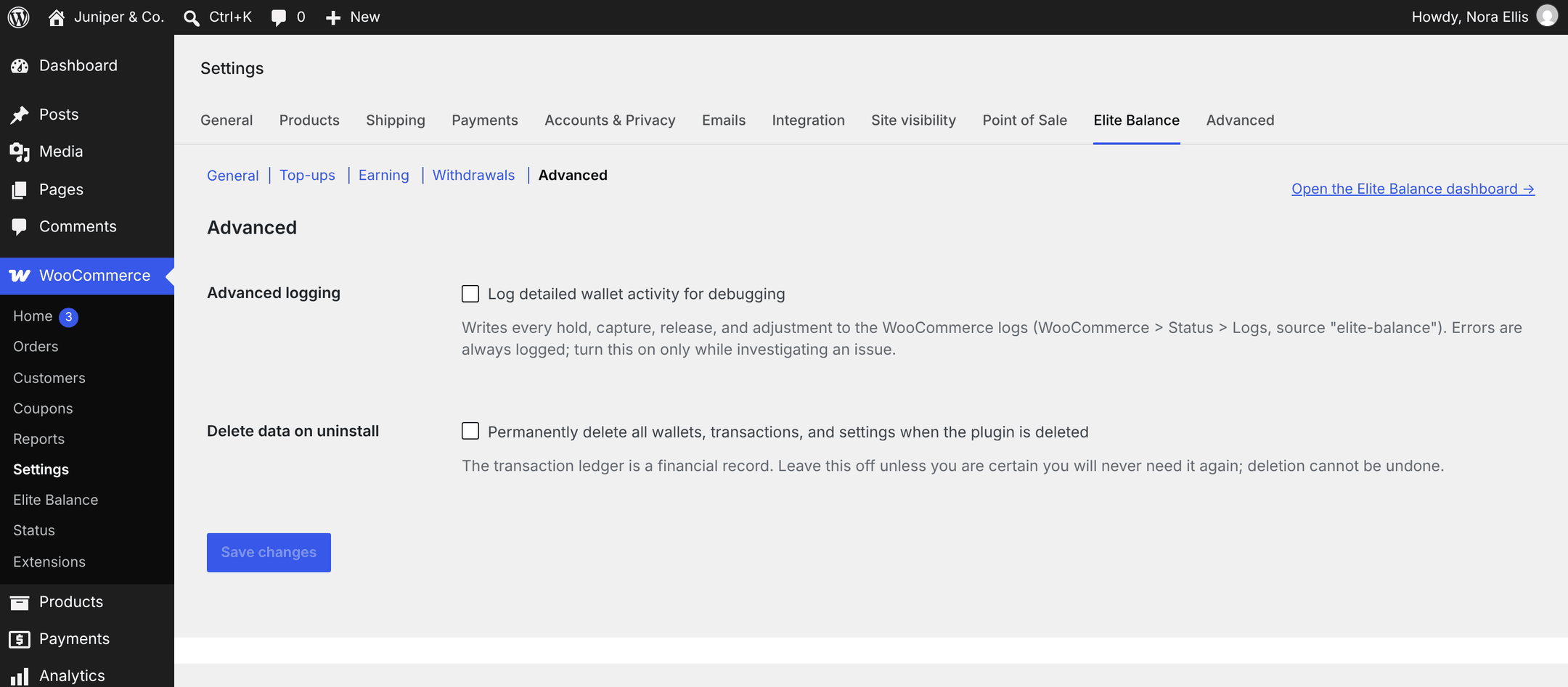This screenshot has height=687, width=1568.
Task: Click the "Advanced logging" setting label
Action: pyautogui.click(x=274, y=293)
